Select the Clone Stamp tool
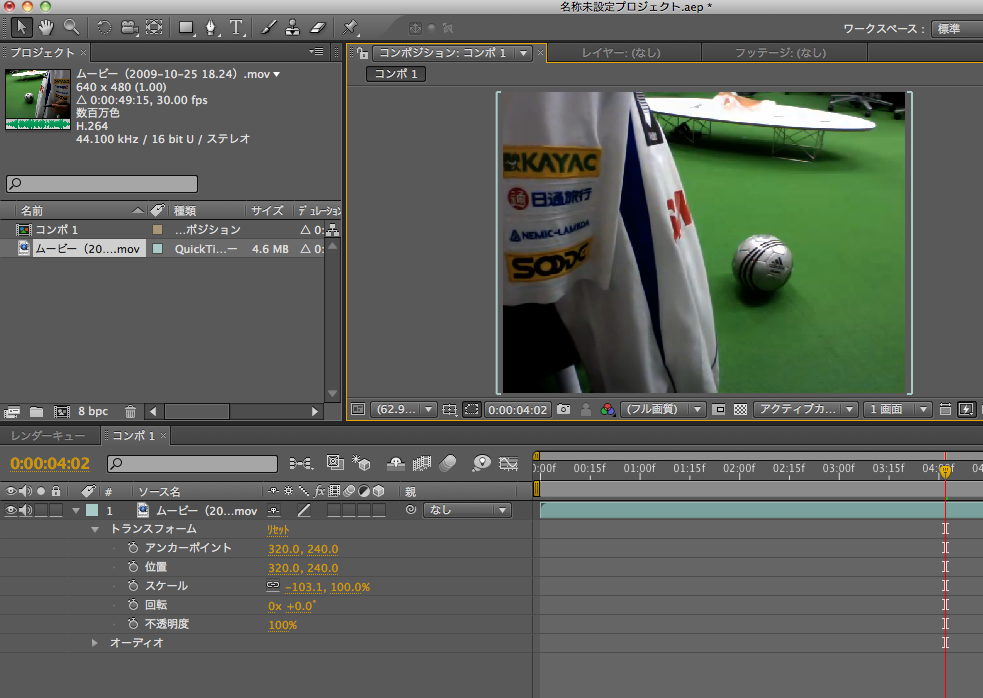 coord(293,28)
